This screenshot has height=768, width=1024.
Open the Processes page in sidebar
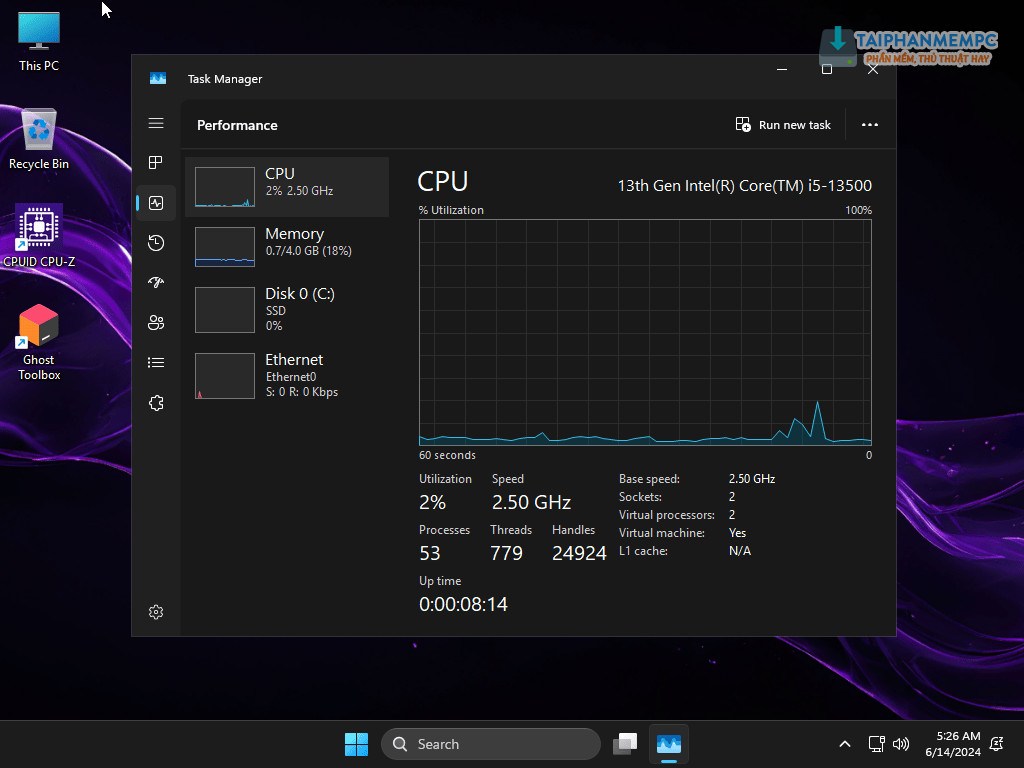coord(156,163)
